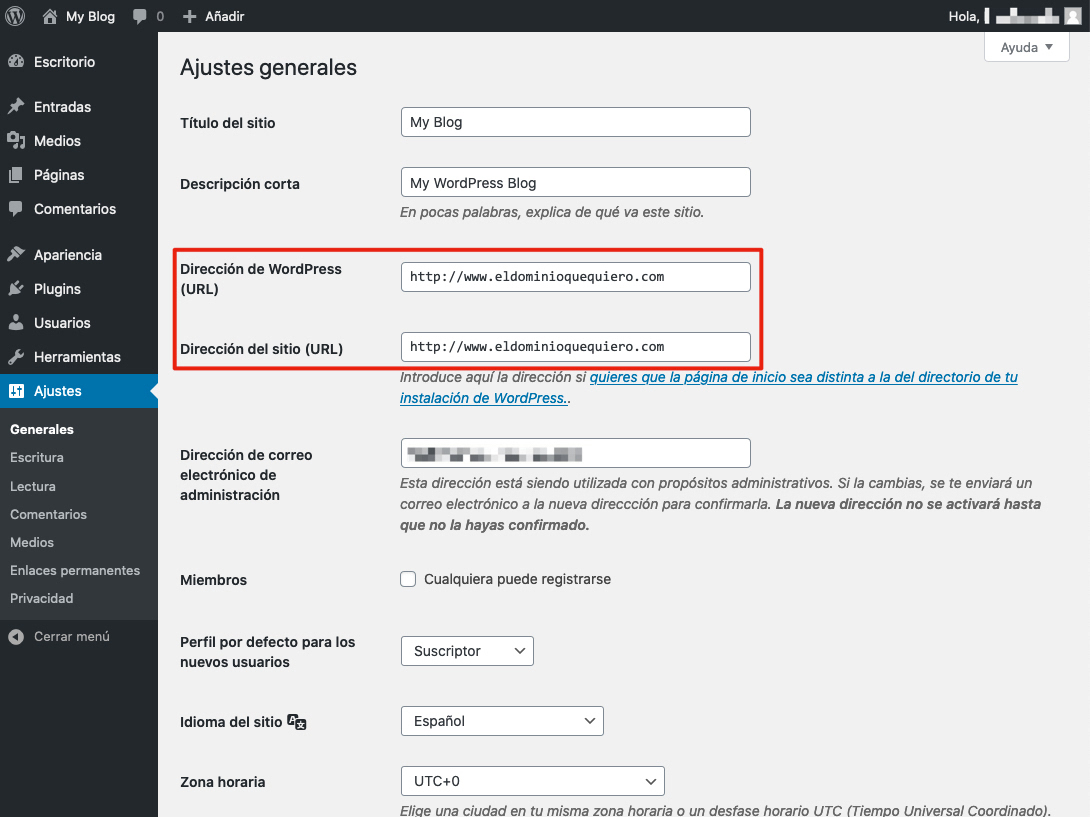Image resolution: width=1090 pixels, height=817 pixels.
Task: Enable Cualquiera puede registrarse
Action: pyautogui.click(x=408, y=579)
